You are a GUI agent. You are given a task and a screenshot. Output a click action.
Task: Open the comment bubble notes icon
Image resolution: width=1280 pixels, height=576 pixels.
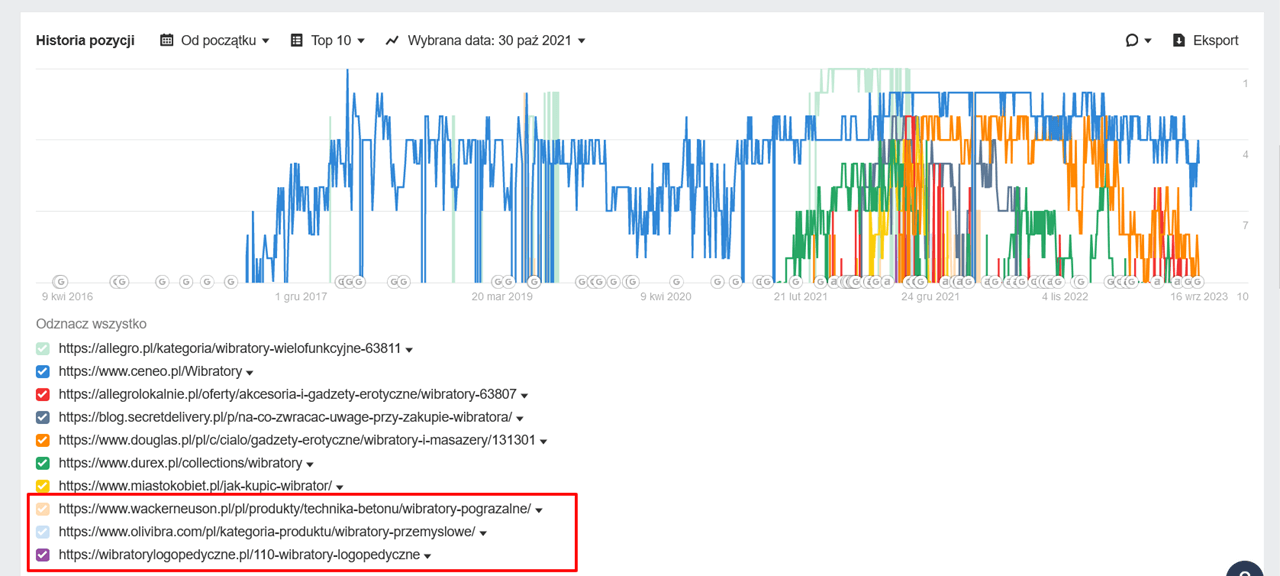(1132, 41)
